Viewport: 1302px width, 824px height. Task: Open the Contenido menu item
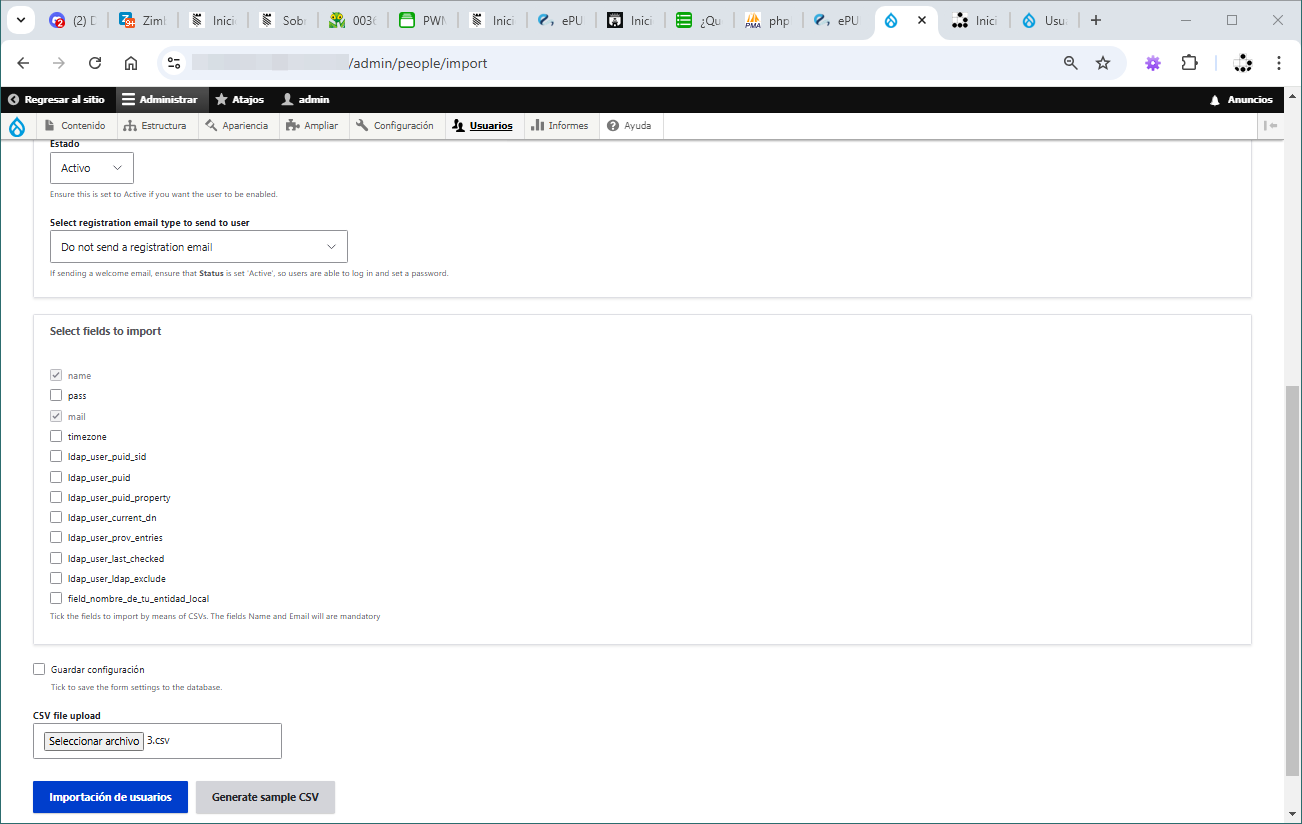click(x=75, y=126)
